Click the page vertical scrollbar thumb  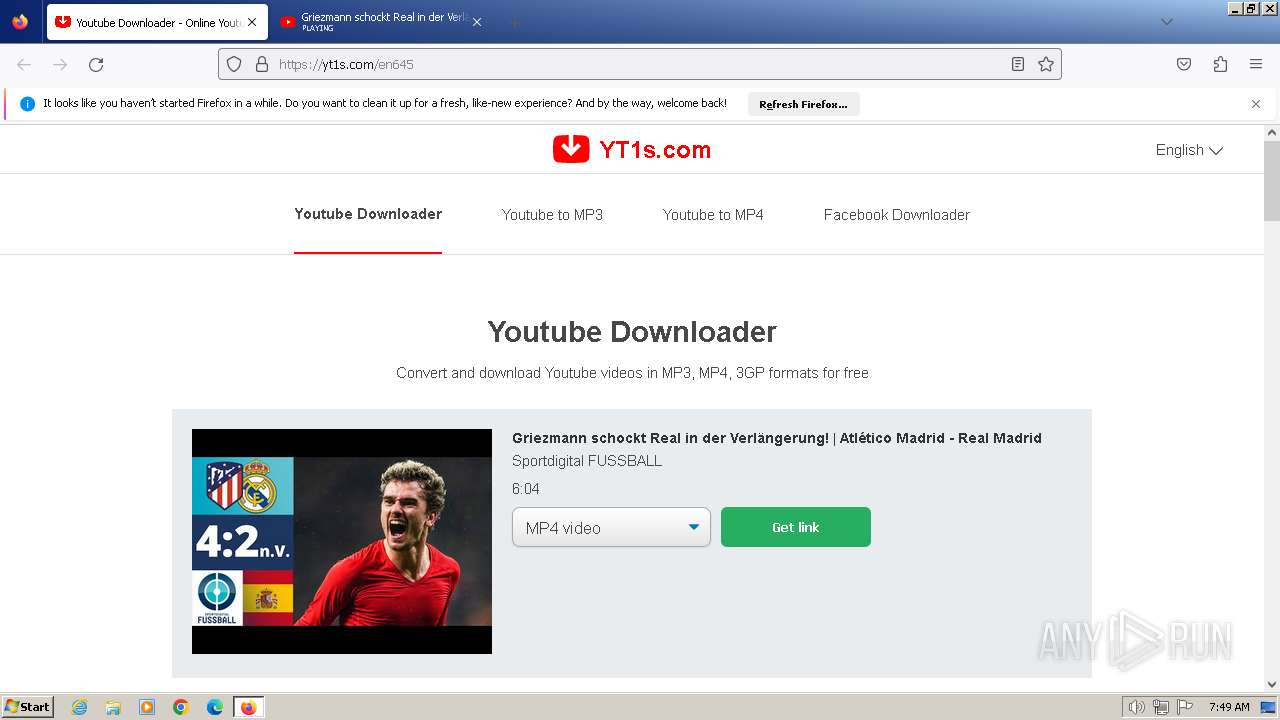pos(1272,180)
